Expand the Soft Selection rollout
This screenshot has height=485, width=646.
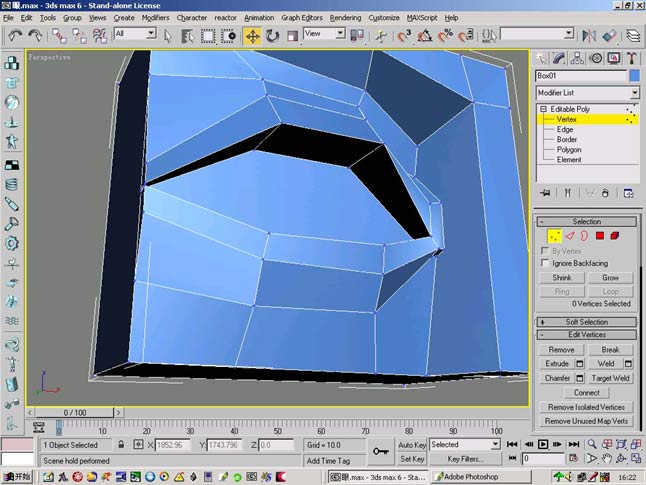pos(586,322)
